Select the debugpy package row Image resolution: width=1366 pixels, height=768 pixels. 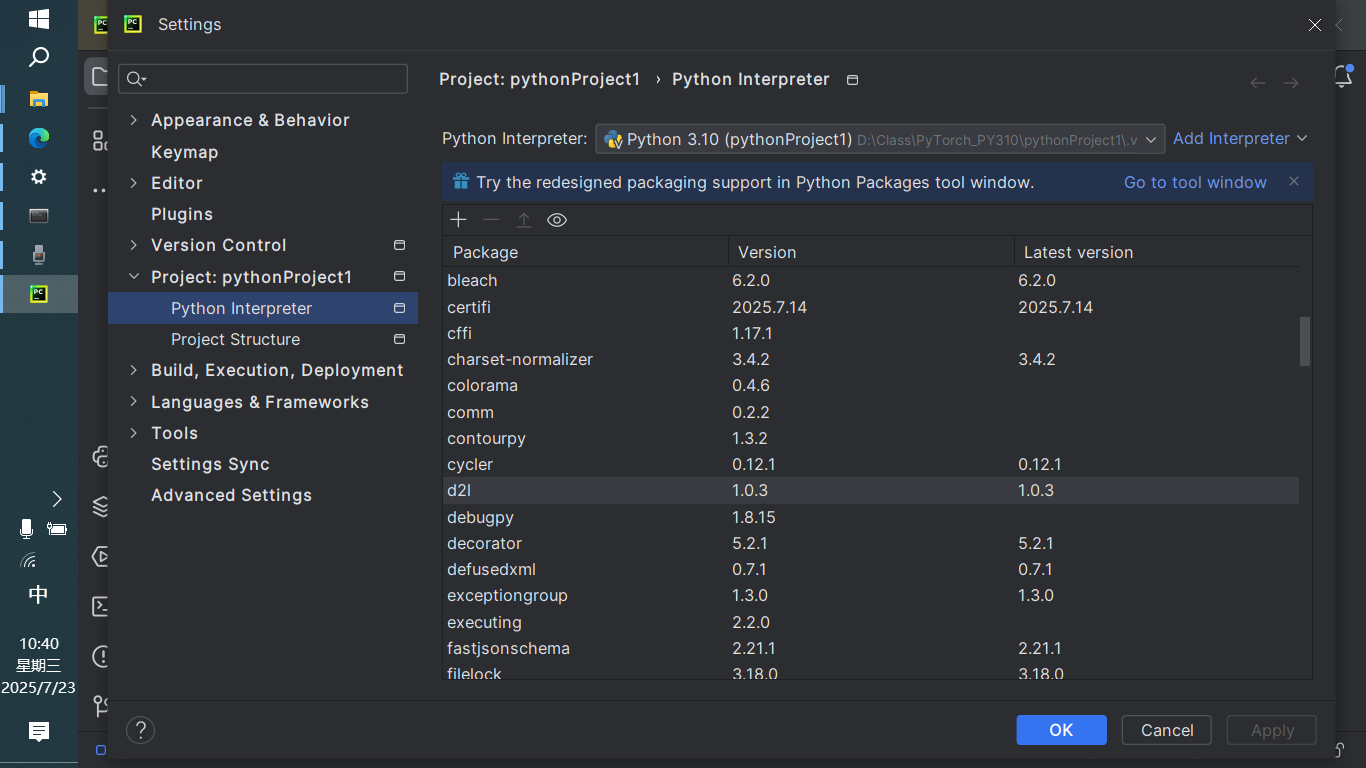[871, 517]
